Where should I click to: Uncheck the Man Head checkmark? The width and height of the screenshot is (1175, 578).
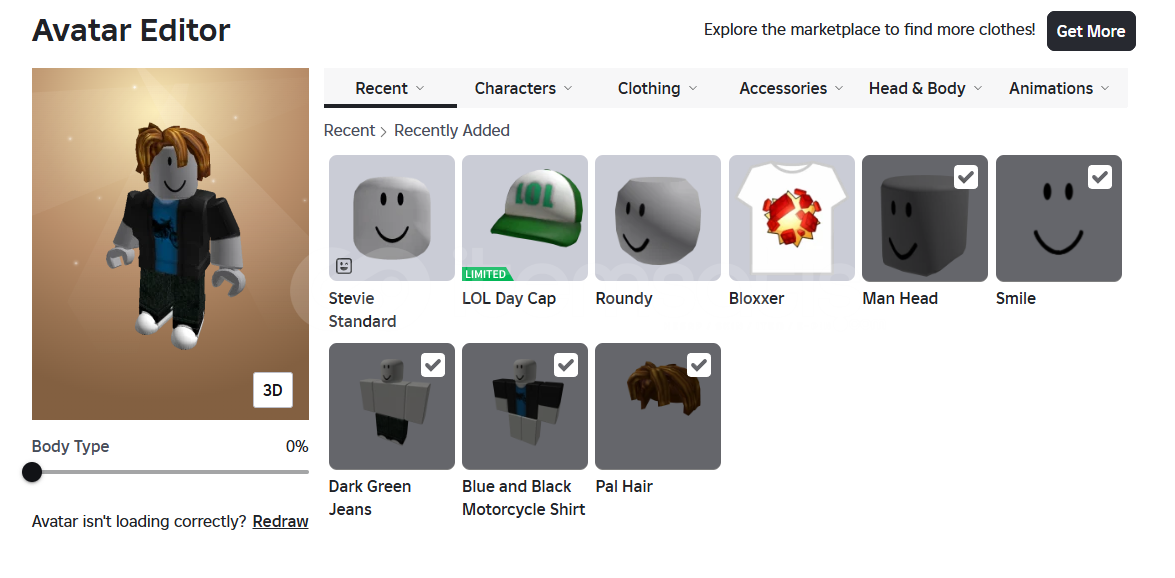[x=966, y=177]
